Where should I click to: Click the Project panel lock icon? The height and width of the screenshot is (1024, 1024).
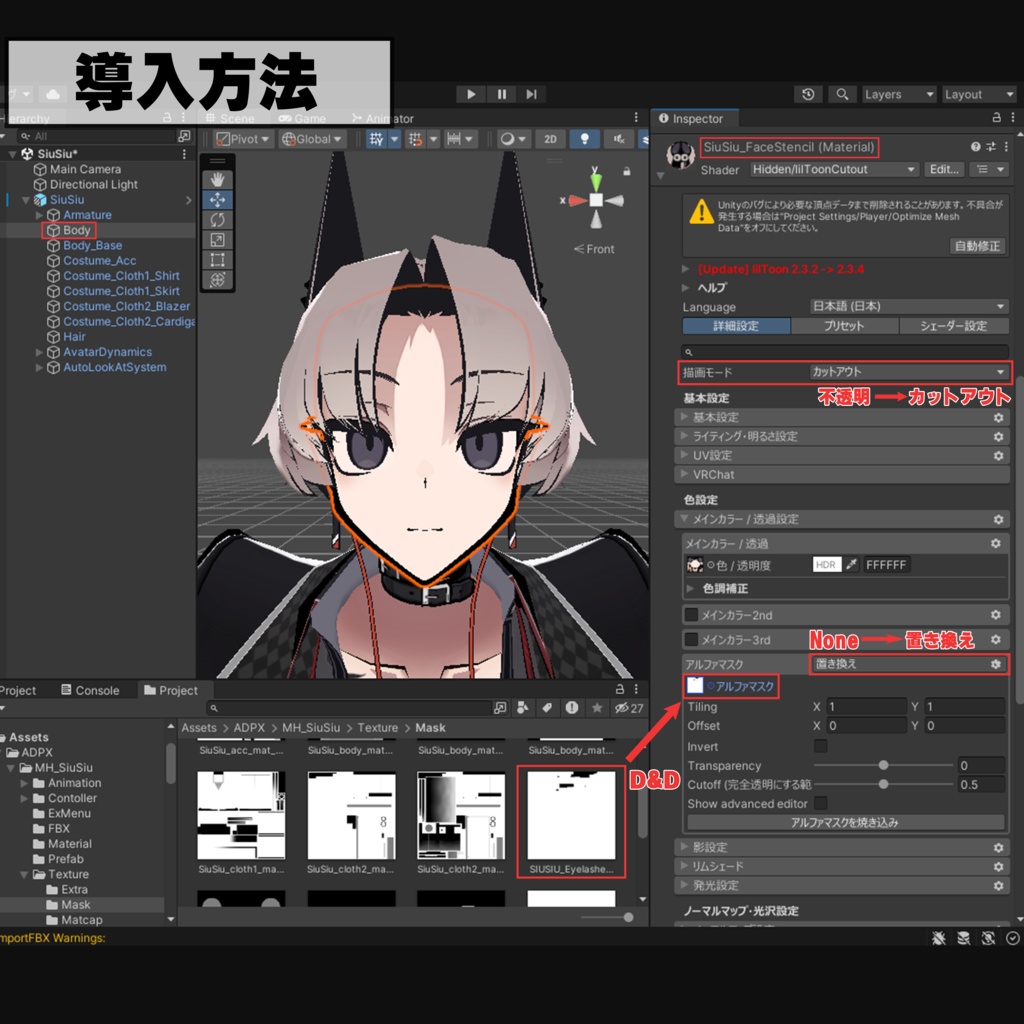(620, 689)
